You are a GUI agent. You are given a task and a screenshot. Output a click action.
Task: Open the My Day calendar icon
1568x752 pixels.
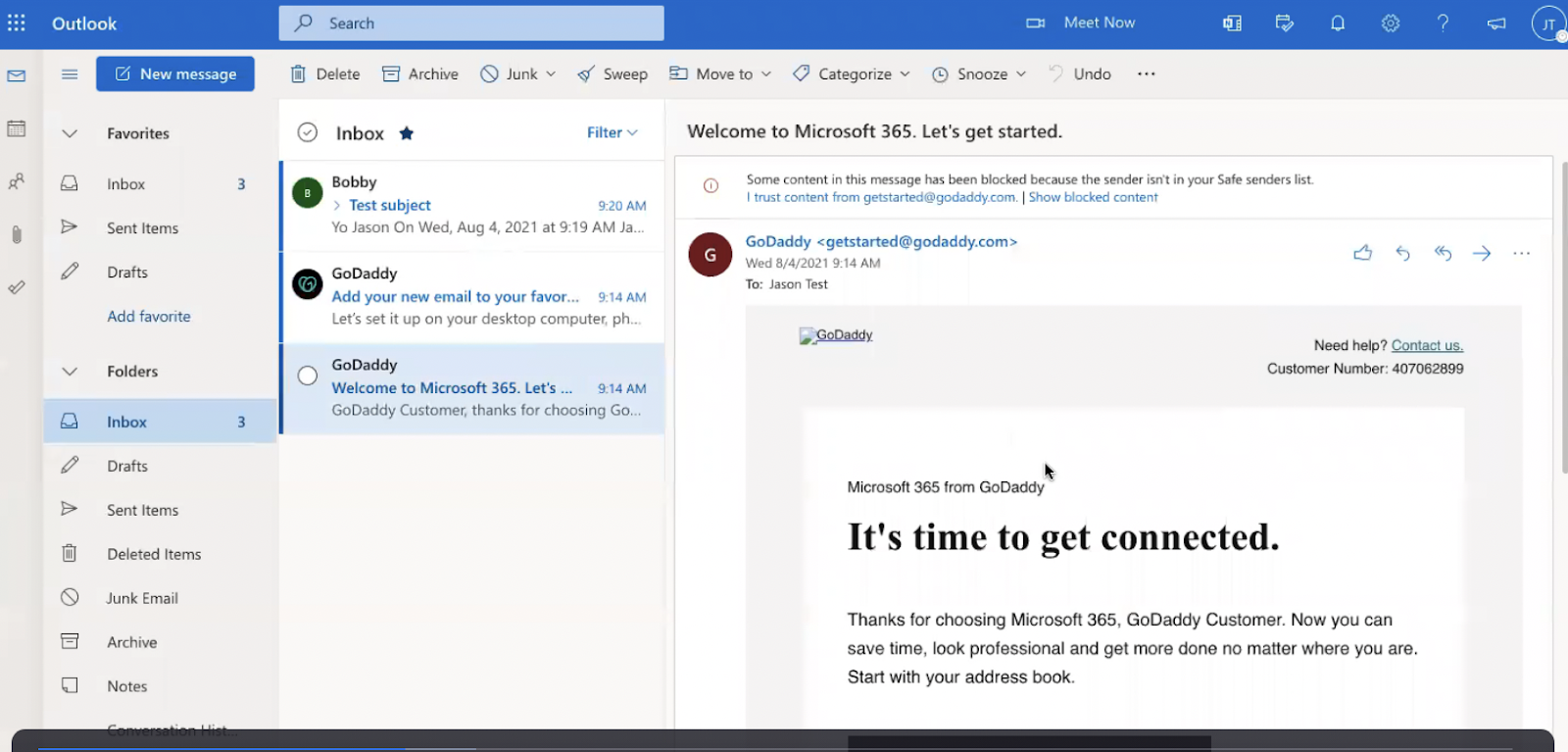coord(1285,24)
